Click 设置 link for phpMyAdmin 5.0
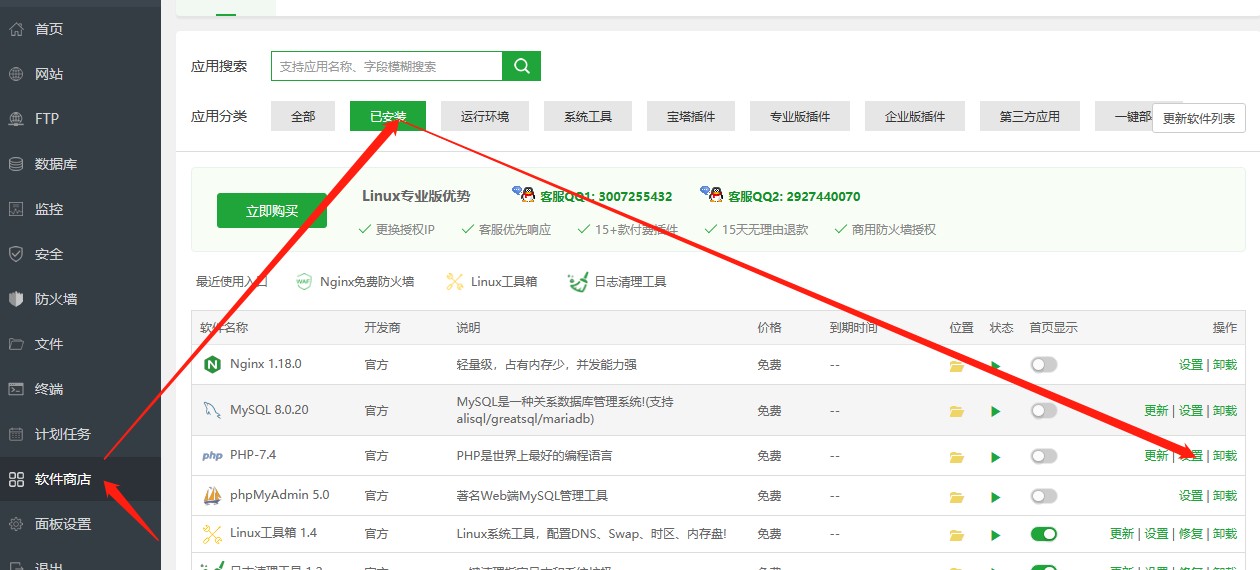Screen dimensions: 1260x570 point(1191,495)
